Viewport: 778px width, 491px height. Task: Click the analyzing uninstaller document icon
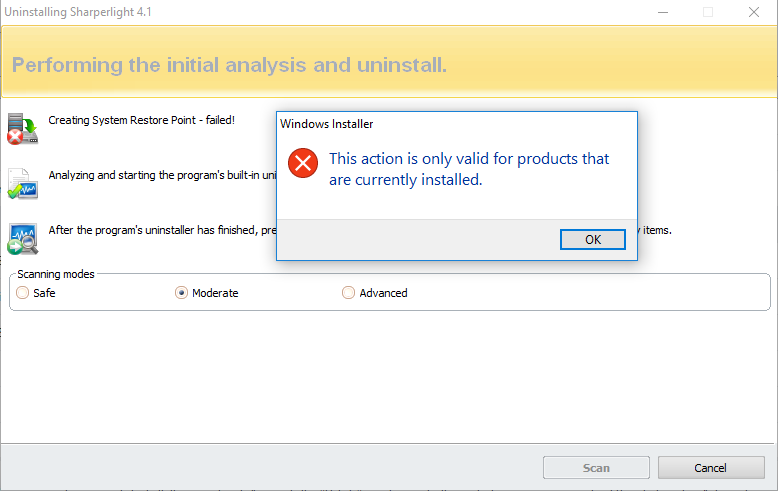coord(22,184)
